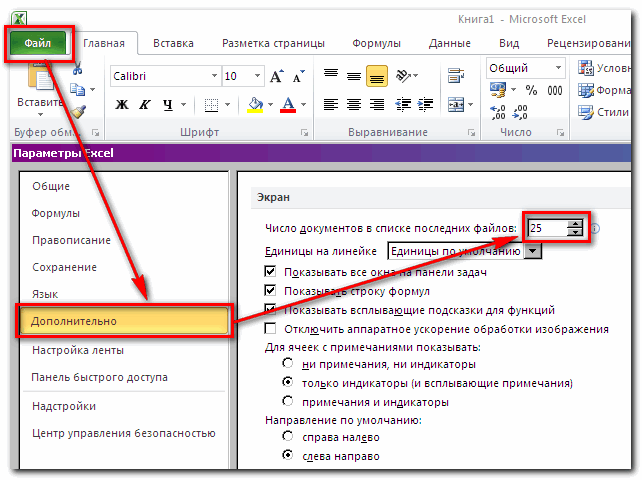This screenshot has height=480, width=642.
Task: Enable 'Отключить аппаратное ускорение обработки изображения'
Action: tap(270, 328)
